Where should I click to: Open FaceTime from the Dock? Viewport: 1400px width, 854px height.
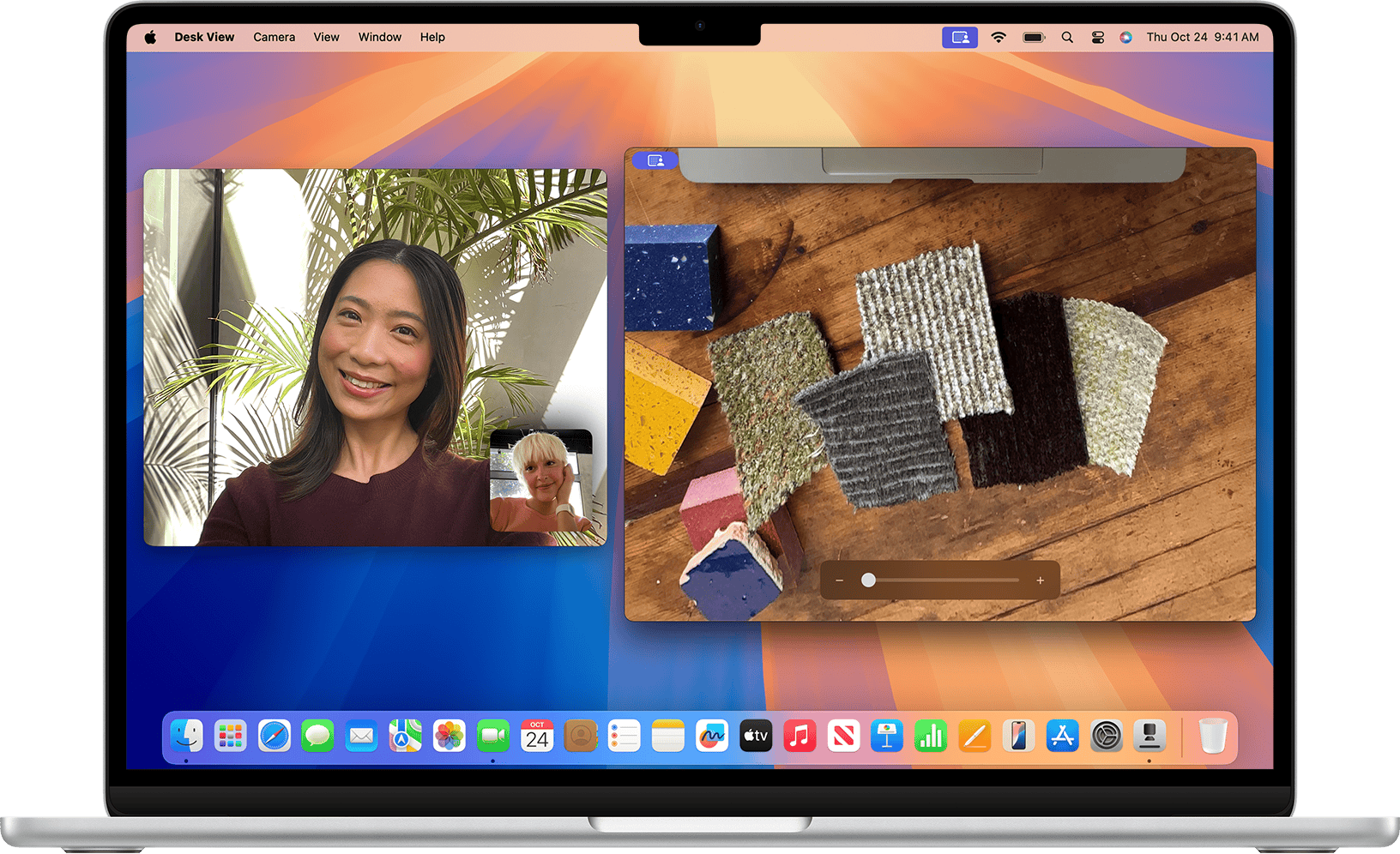click(492, 736)
